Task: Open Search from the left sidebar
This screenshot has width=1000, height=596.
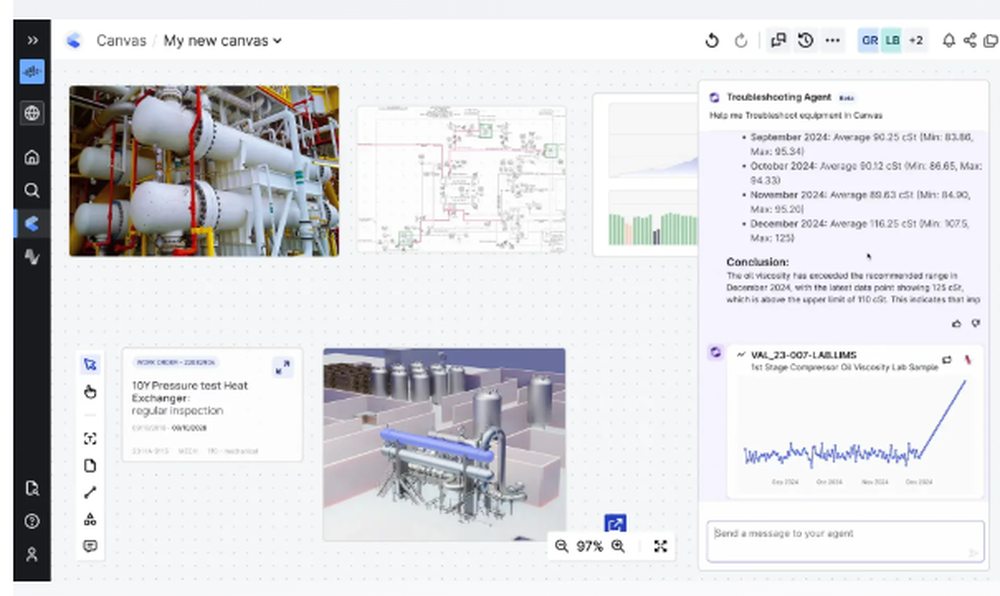Action: [32, 191]
